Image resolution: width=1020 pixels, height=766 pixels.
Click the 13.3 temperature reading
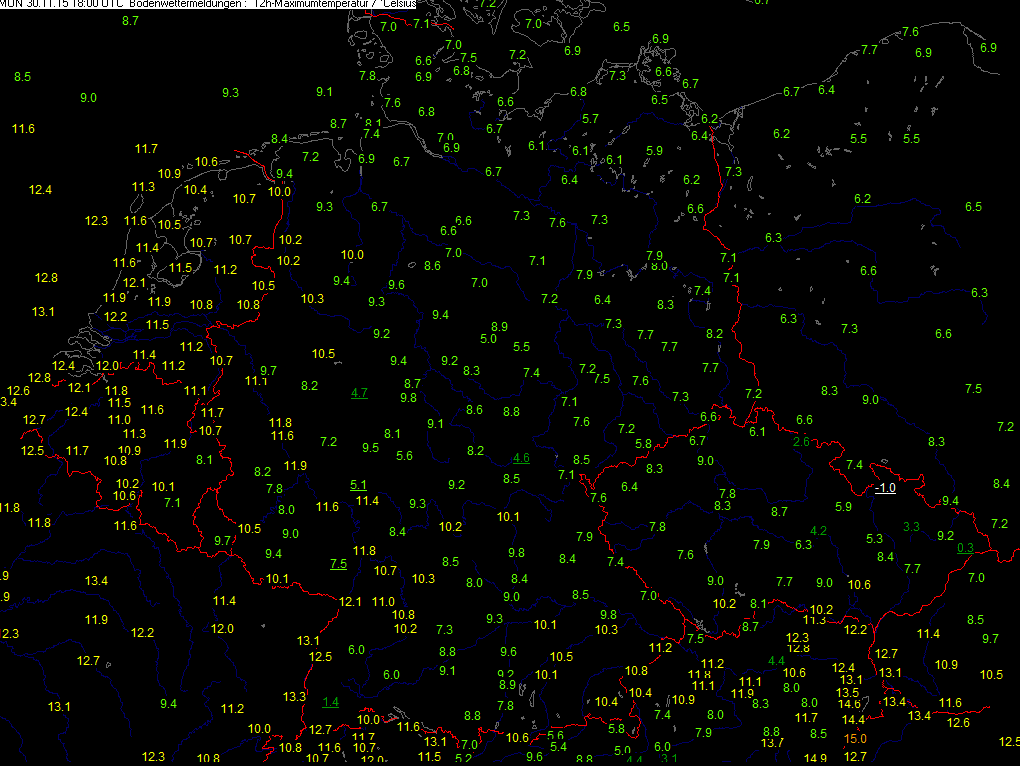click(294, 696)
